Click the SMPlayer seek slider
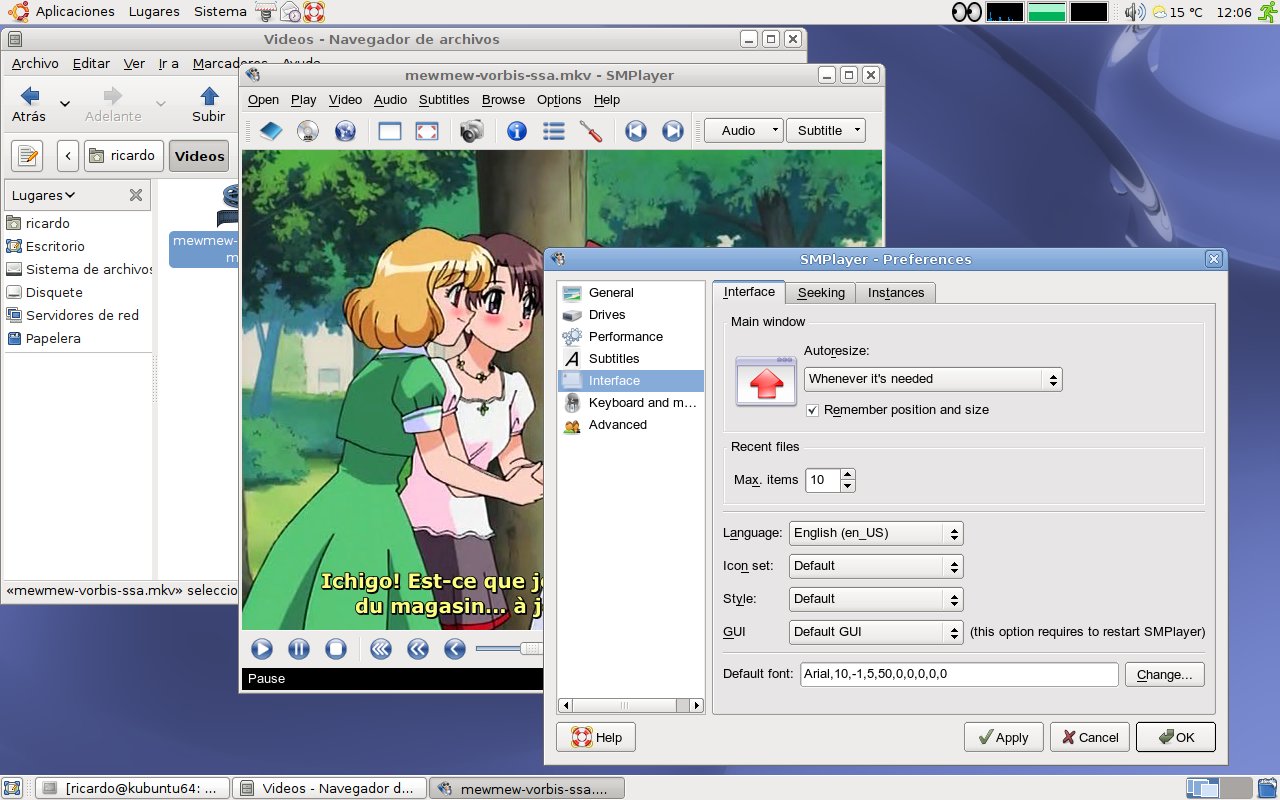Viewport: 1280px width, 800px height. click(509, 649)
